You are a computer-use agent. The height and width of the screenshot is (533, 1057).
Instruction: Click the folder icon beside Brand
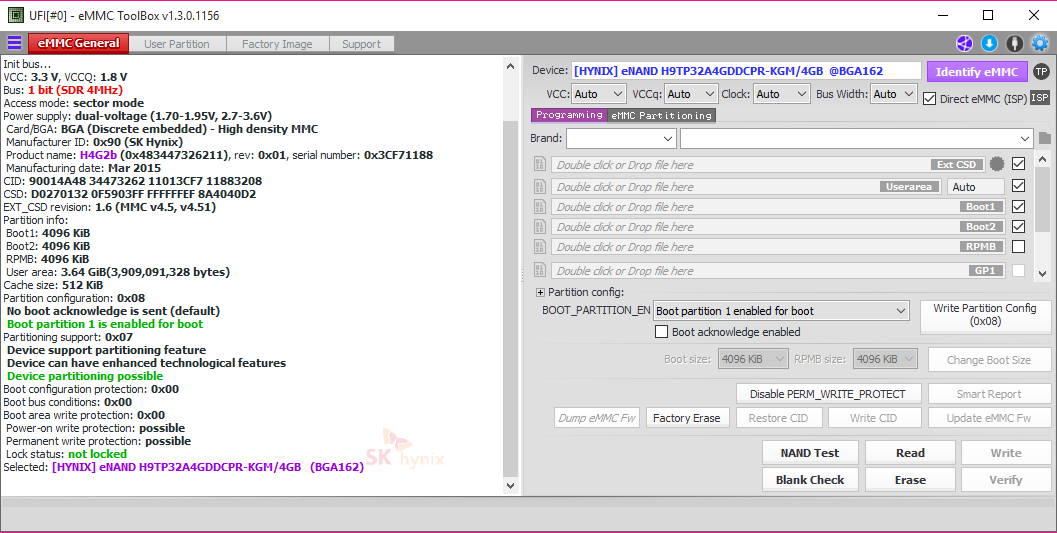click(1045, 138)
